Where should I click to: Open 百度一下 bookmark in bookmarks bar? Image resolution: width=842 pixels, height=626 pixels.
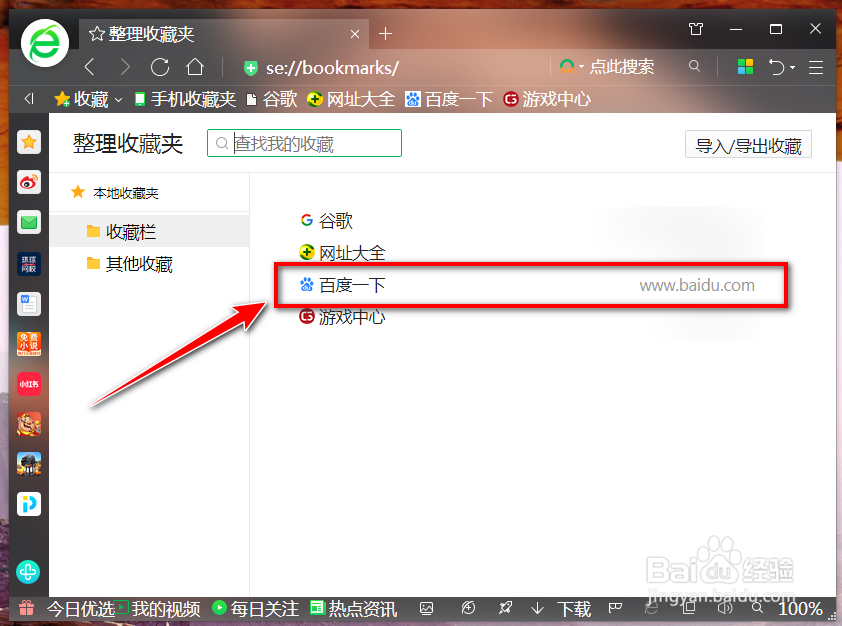pos(449,99)
